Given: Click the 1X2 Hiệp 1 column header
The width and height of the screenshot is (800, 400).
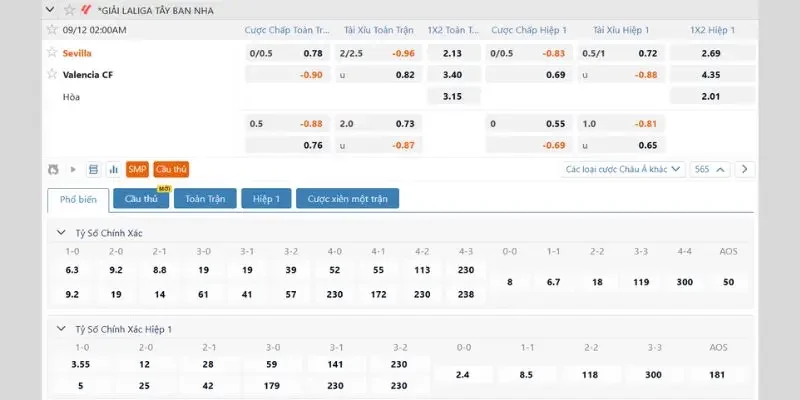Looking at the screenshot, I should tap(712, 30).
